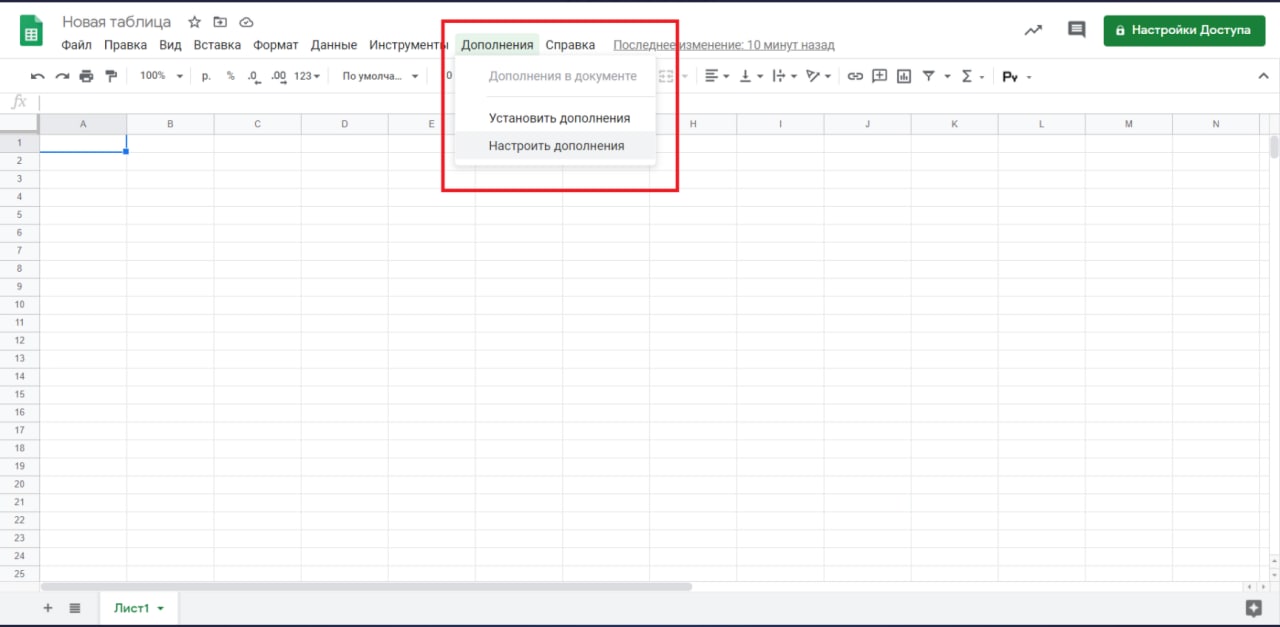Viewport: 1280px width, 627px height.
Task: Show the all sheets list
Action: click(75, 608)
